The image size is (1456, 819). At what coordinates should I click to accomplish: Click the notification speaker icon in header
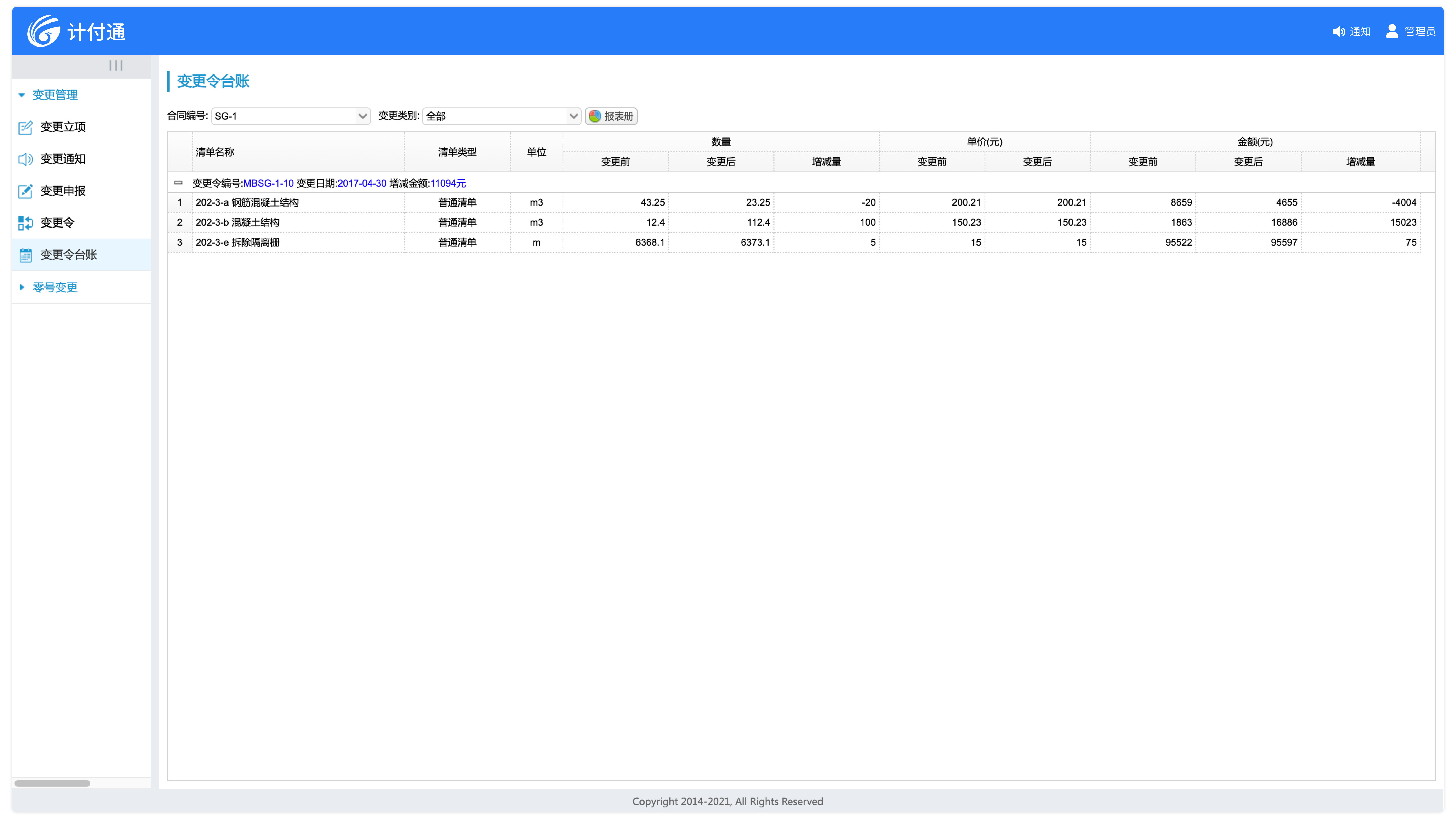point(1338,32)
